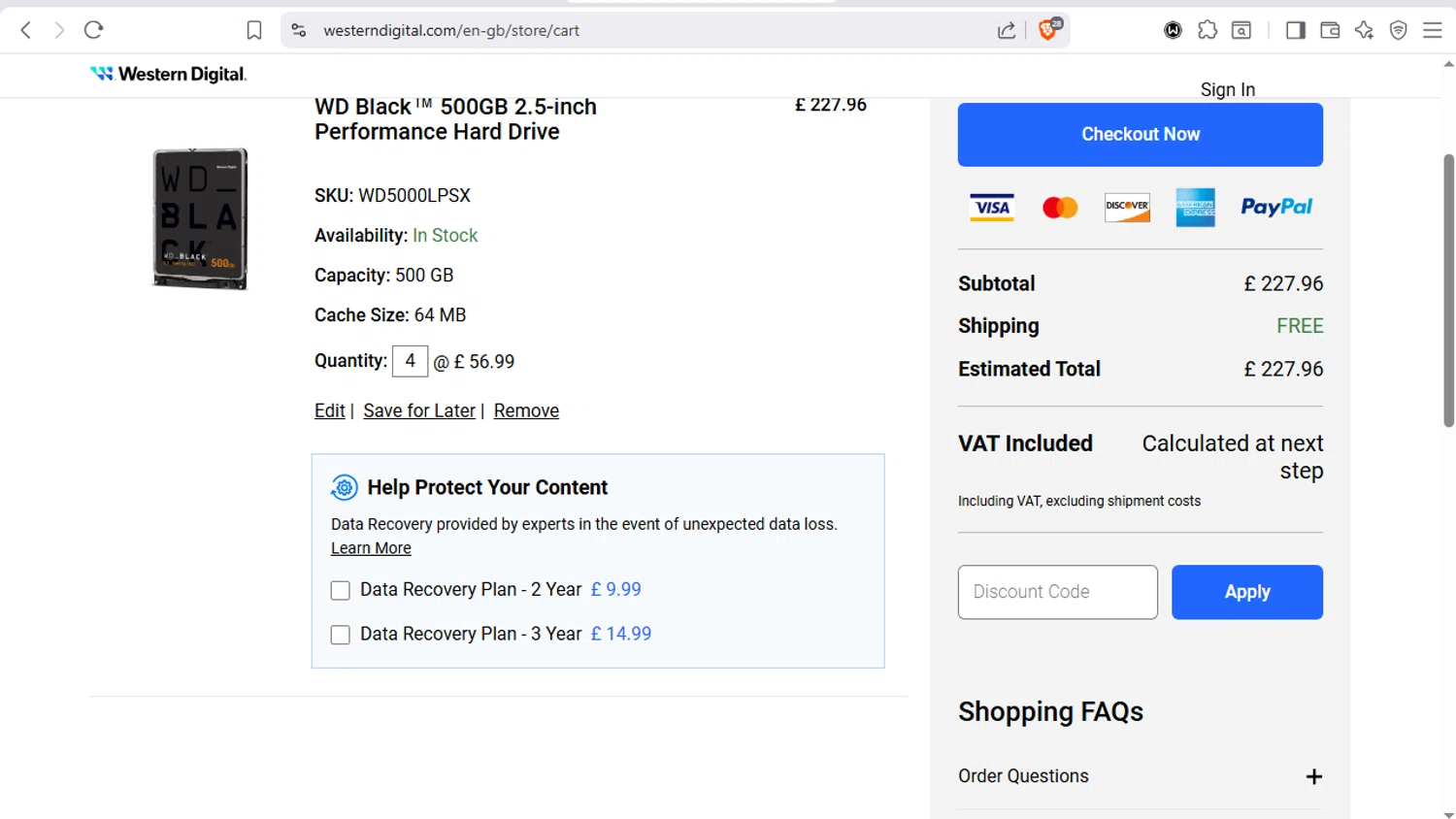
Task: Apply the discount code
Action: coord(1246,592)
